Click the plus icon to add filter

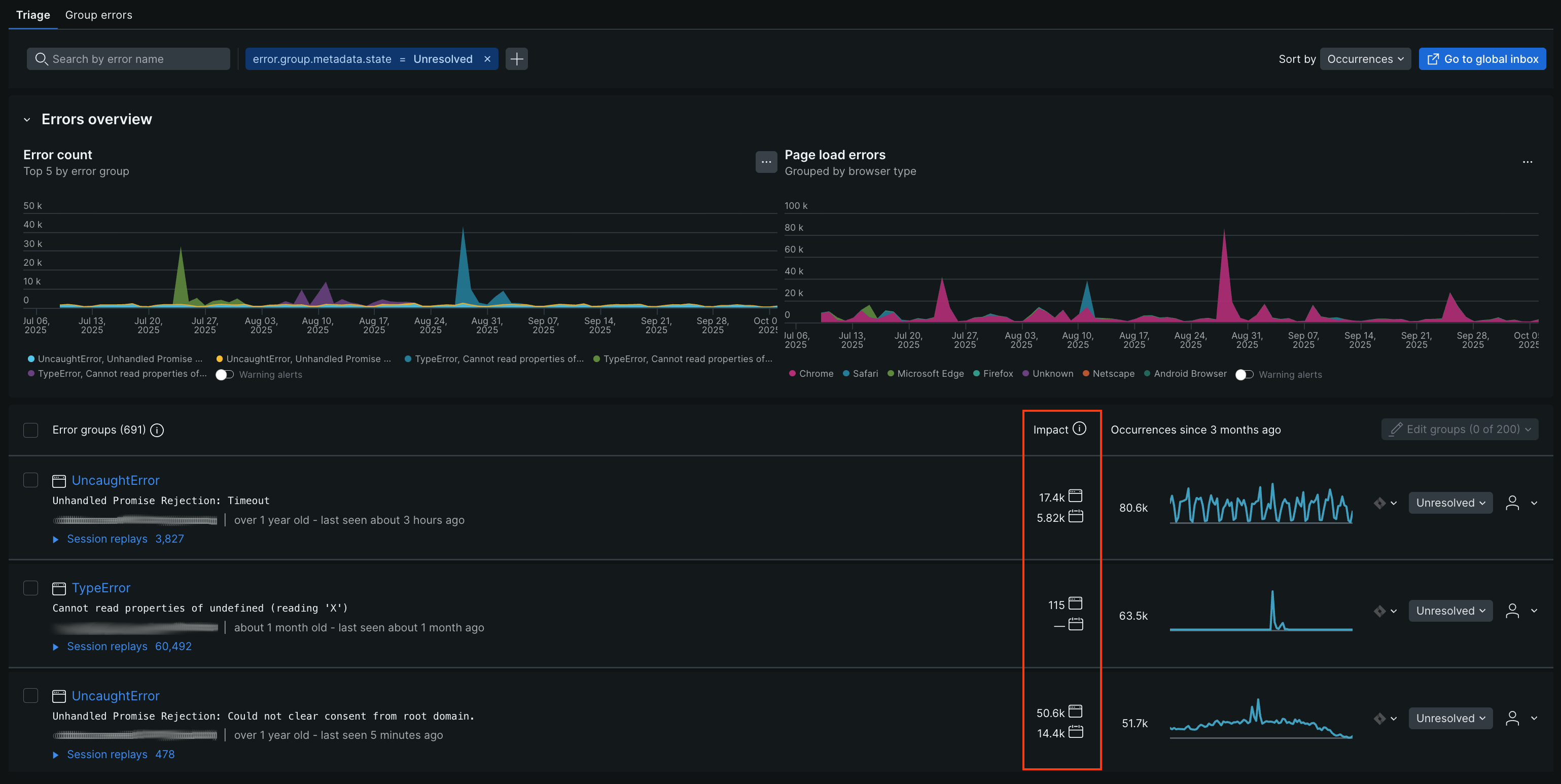click(x=516, y=59)
